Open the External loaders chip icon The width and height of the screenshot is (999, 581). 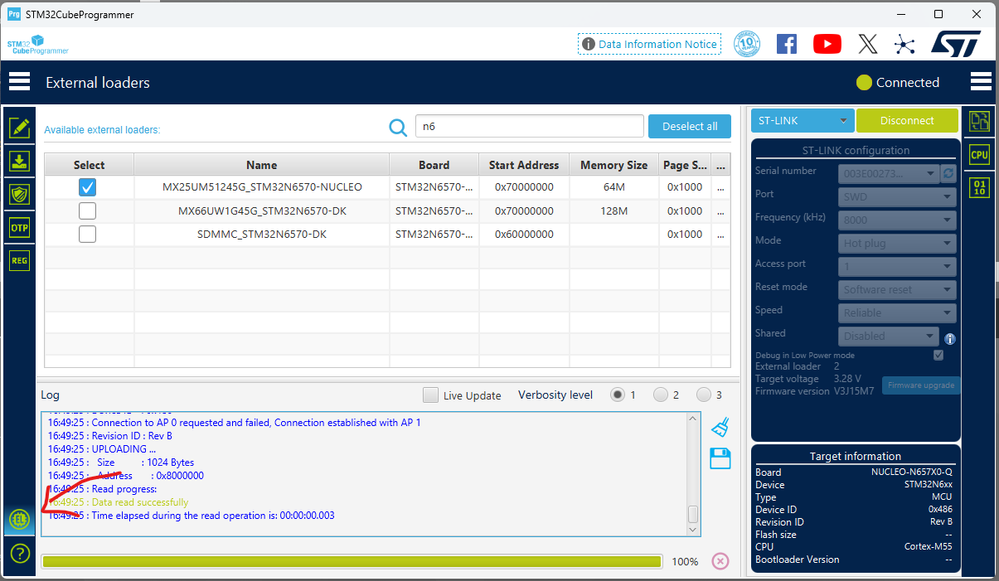click(x=20, y=520)
